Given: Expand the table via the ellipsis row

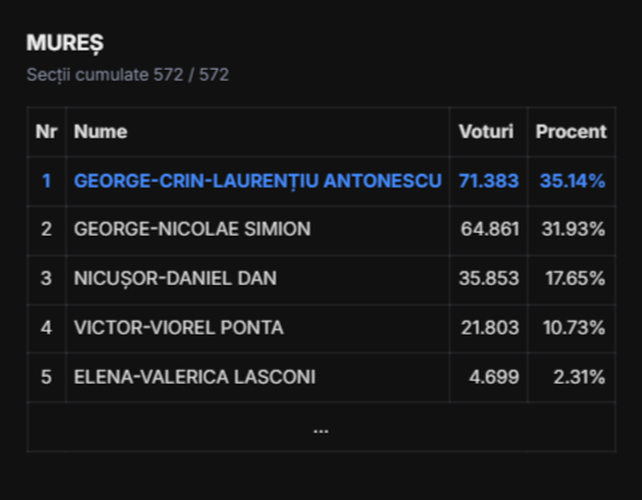Looking at the screenshot, I should point(321,427).
